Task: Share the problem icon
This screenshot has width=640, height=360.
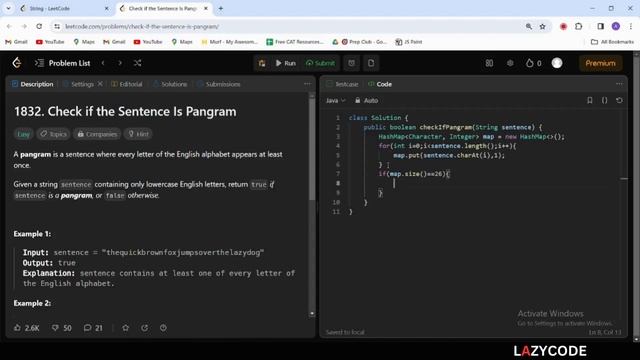Action: pyautogui.click(x=144, y=328)
